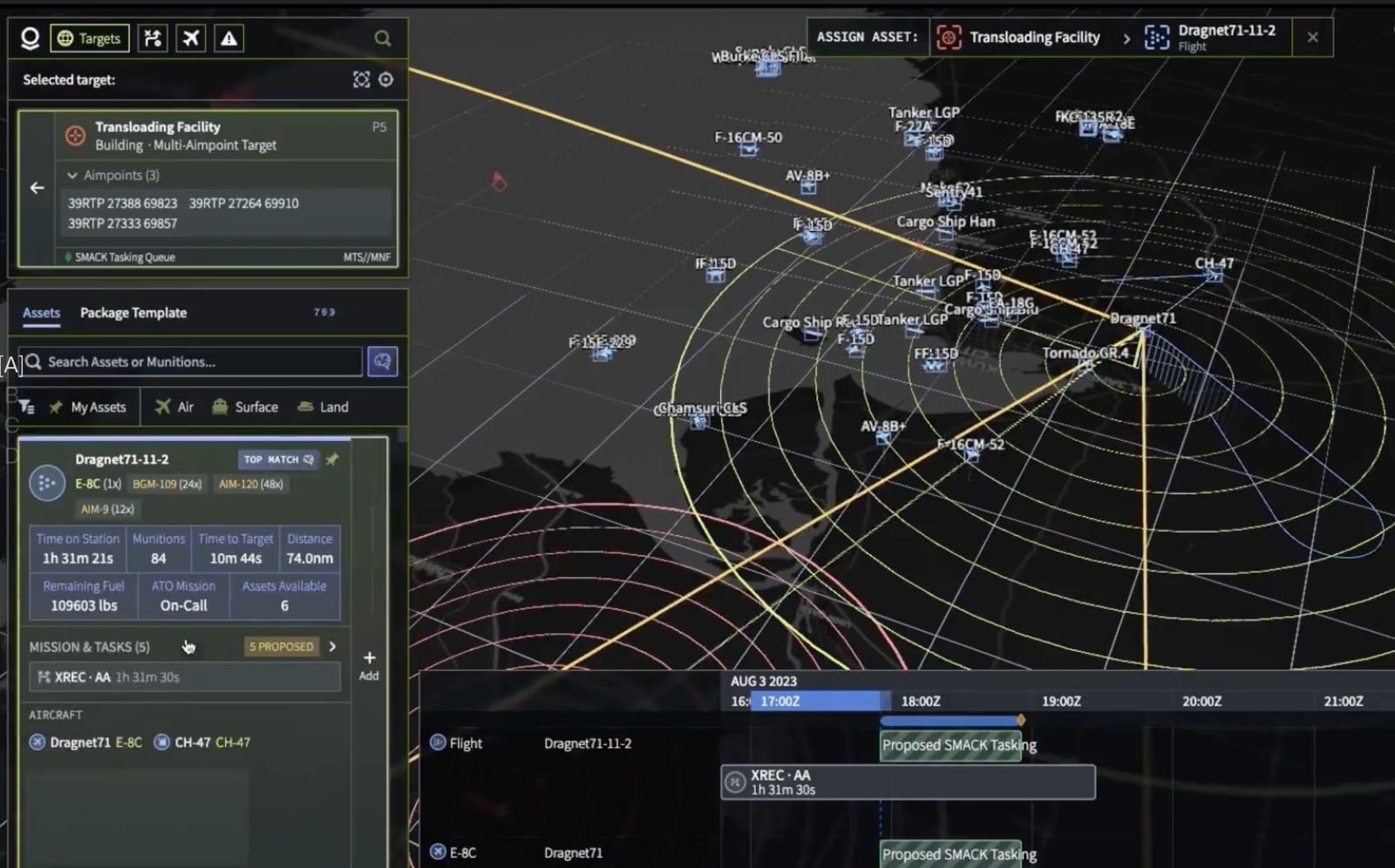
Task: Open the routing view toolbar icon
Action: point(153,38)
